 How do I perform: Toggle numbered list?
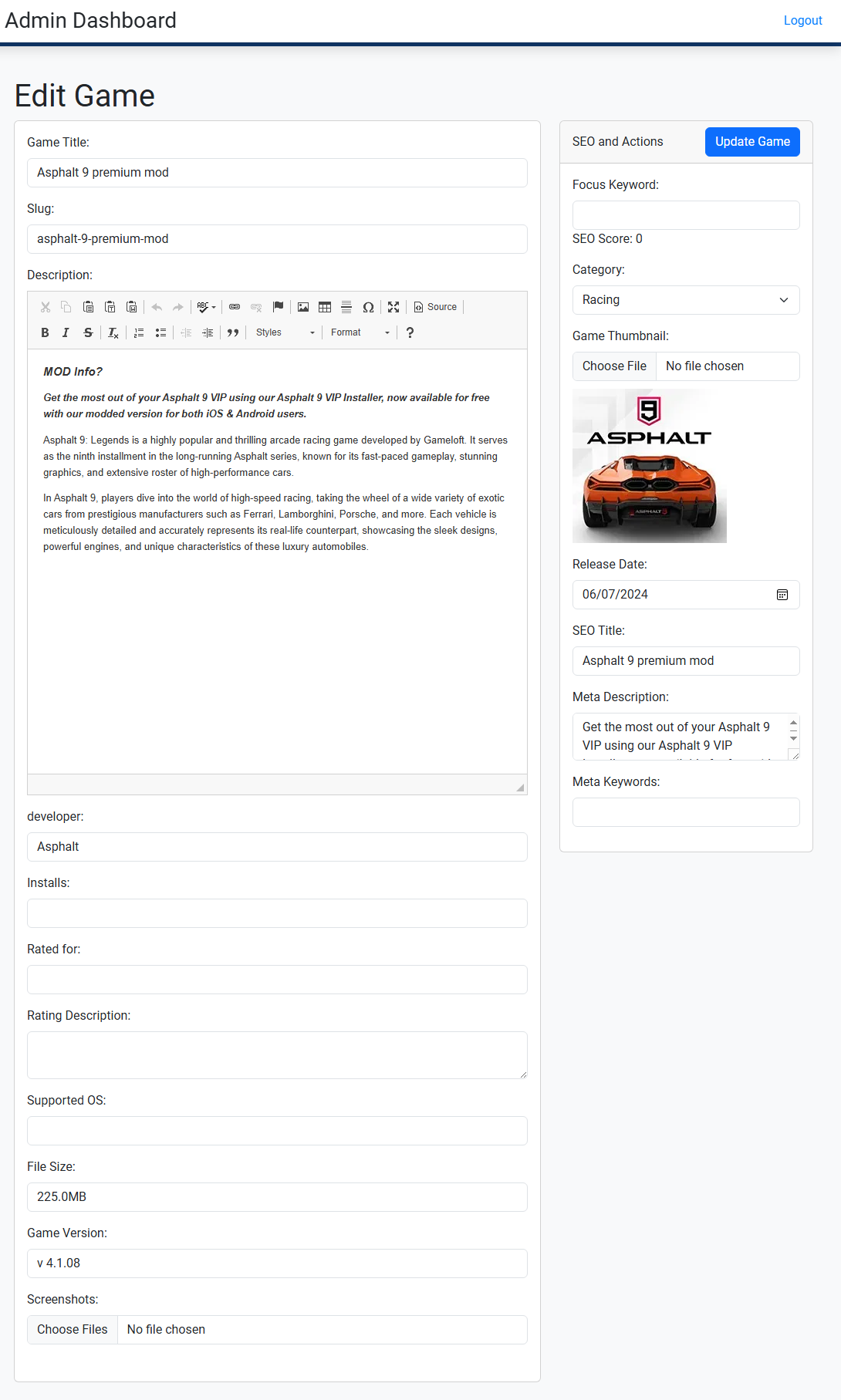(x=139, y=332)
